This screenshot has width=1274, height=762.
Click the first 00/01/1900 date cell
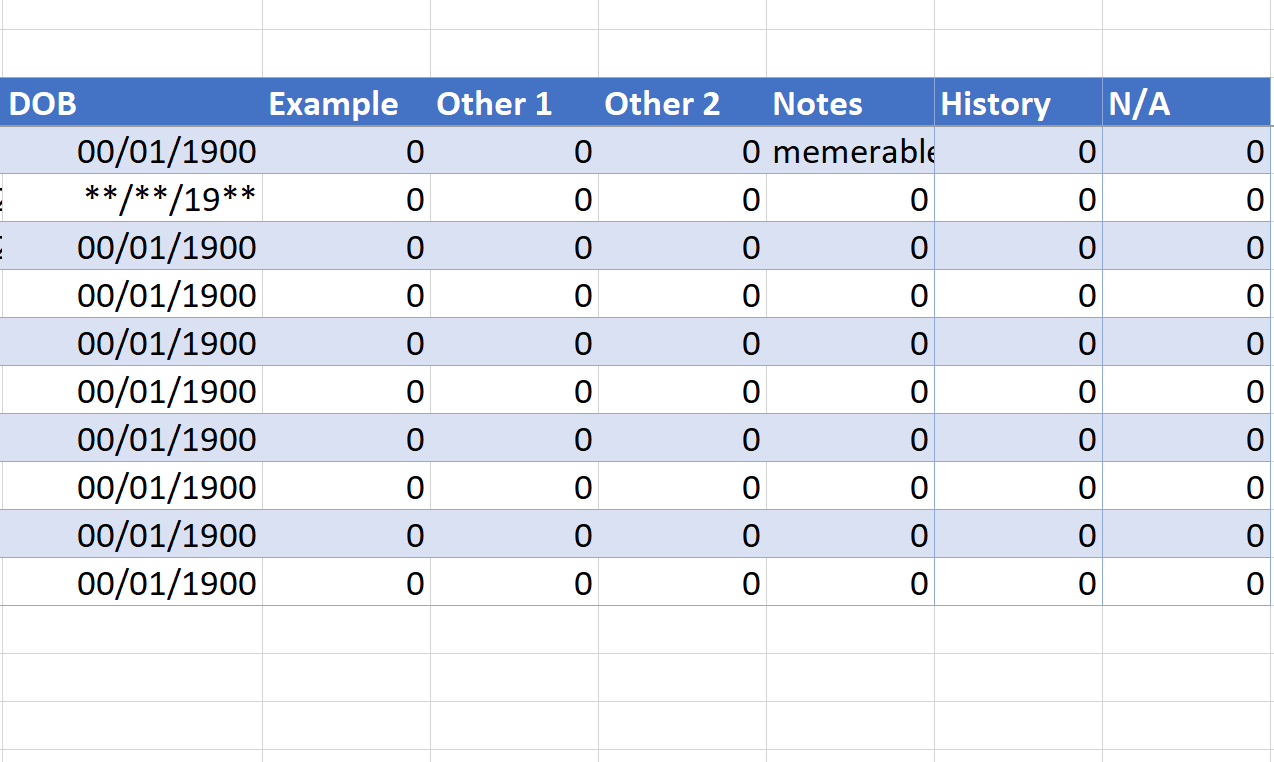165,151
